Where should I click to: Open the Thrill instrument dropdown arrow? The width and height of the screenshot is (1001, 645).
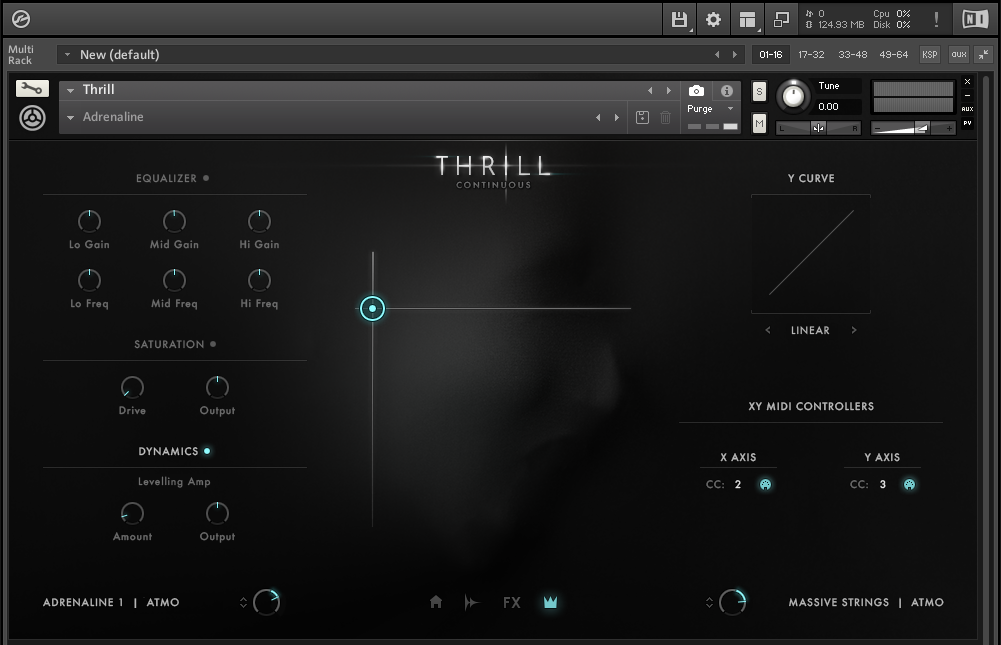(71, 90)
